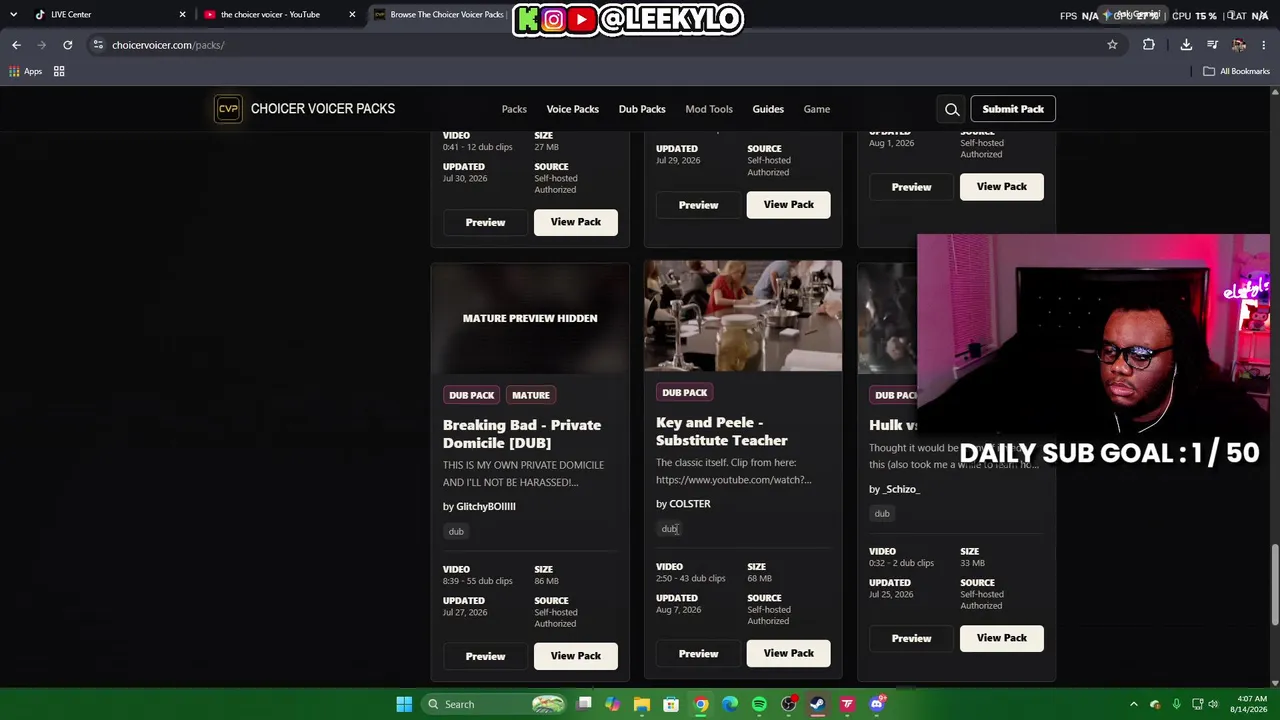Screen dimensions: 1280x720
Task: Open the Guides menu item
Action: (768, 109)
